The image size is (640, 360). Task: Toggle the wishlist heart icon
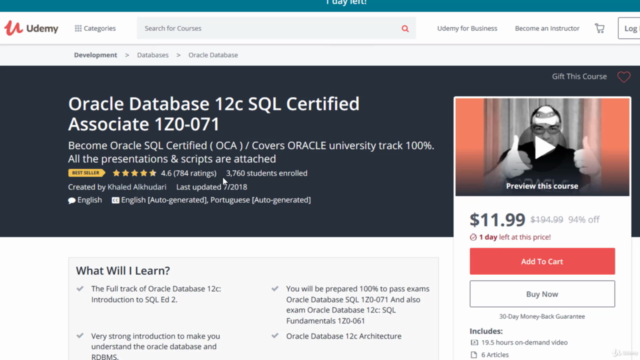click(x=624, y=77)
